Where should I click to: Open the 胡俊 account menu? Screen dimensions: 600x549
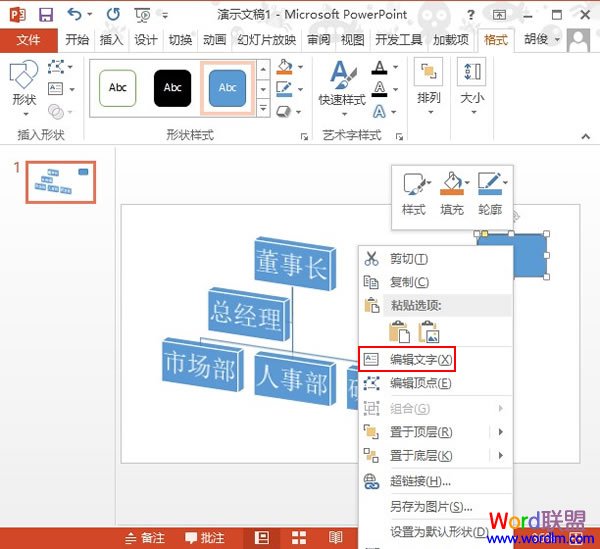[x=541, y=39]
